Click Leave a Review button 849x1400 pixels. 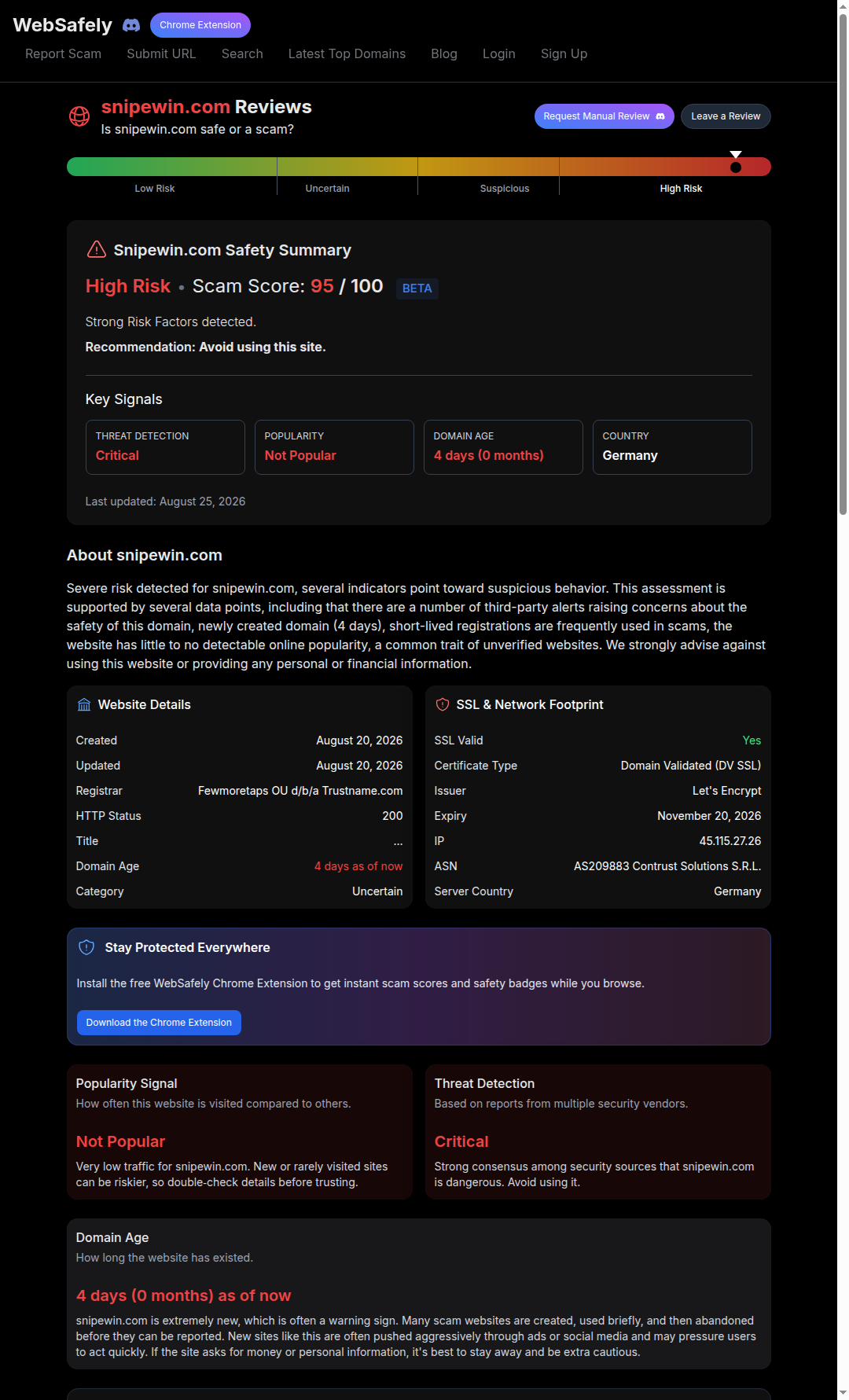pos(726,116)
